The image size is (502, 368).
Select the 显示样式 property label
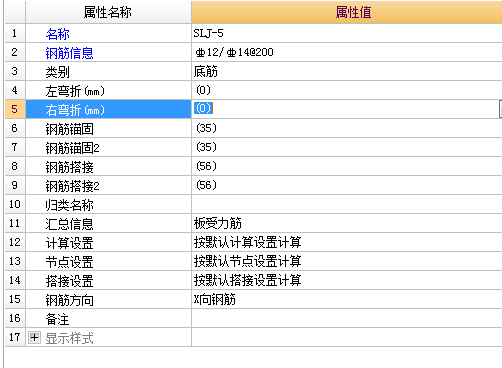tap(69, 338)
